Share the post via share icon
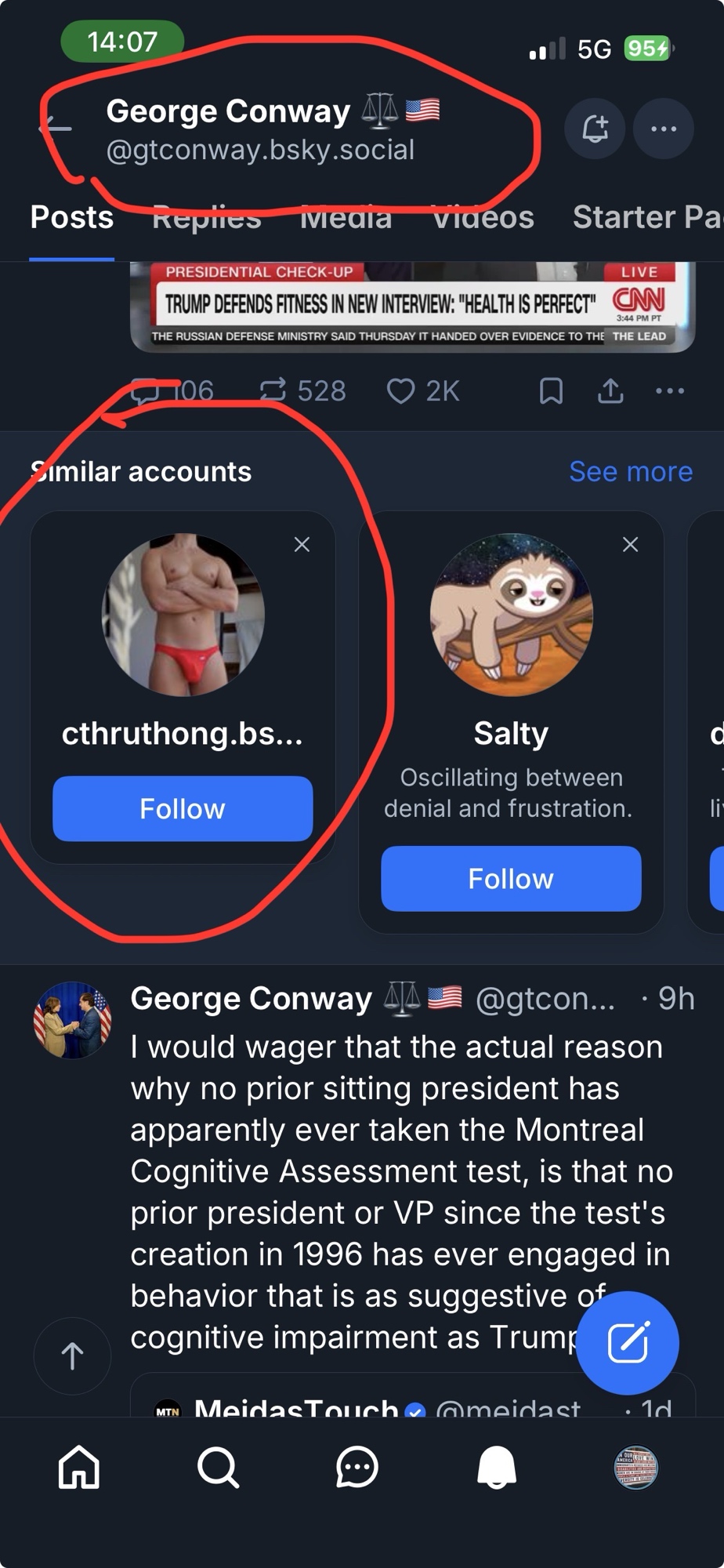724x1568 pixels. point(610,390)
